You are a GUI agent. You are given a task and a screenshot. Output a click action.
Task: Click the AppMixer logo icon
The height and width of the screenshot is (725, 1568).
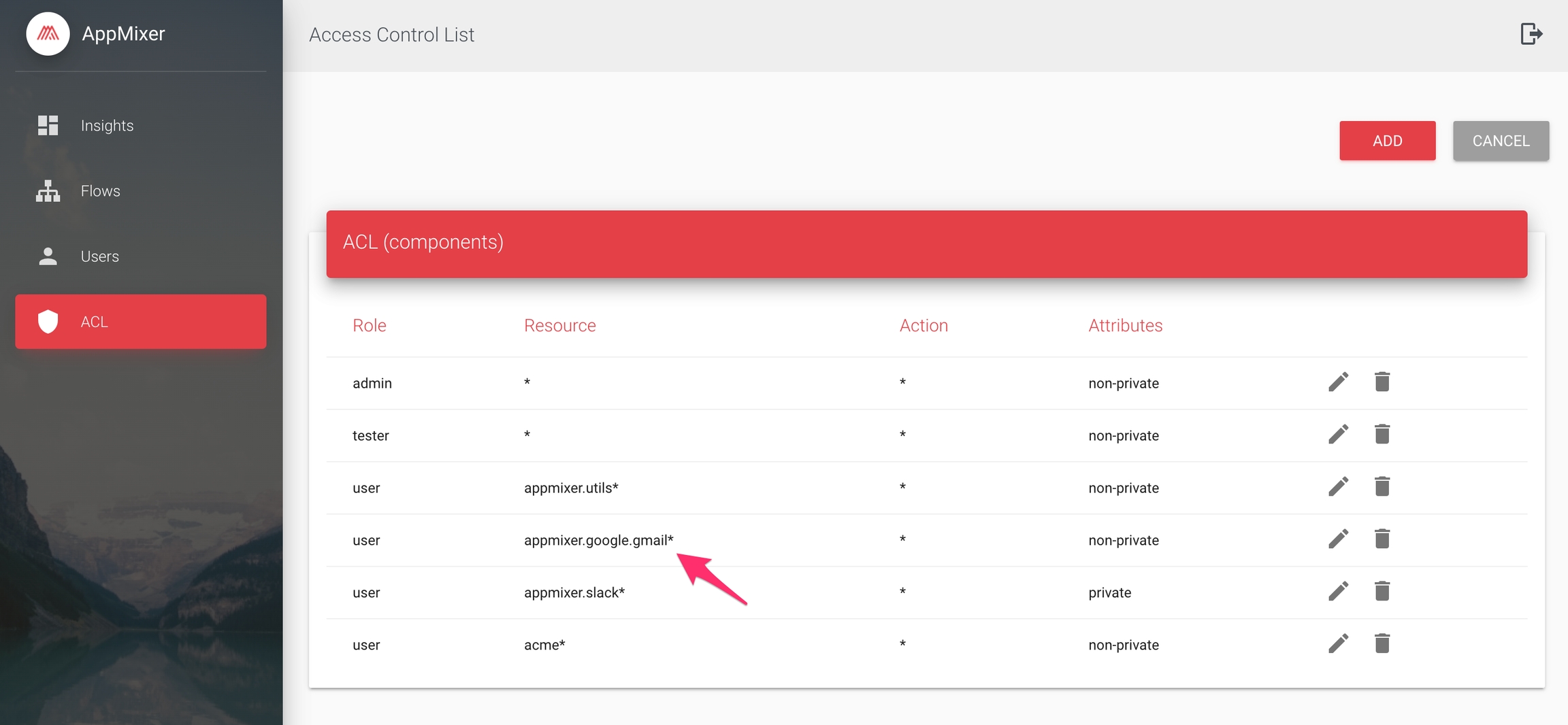tap(48, 34)
